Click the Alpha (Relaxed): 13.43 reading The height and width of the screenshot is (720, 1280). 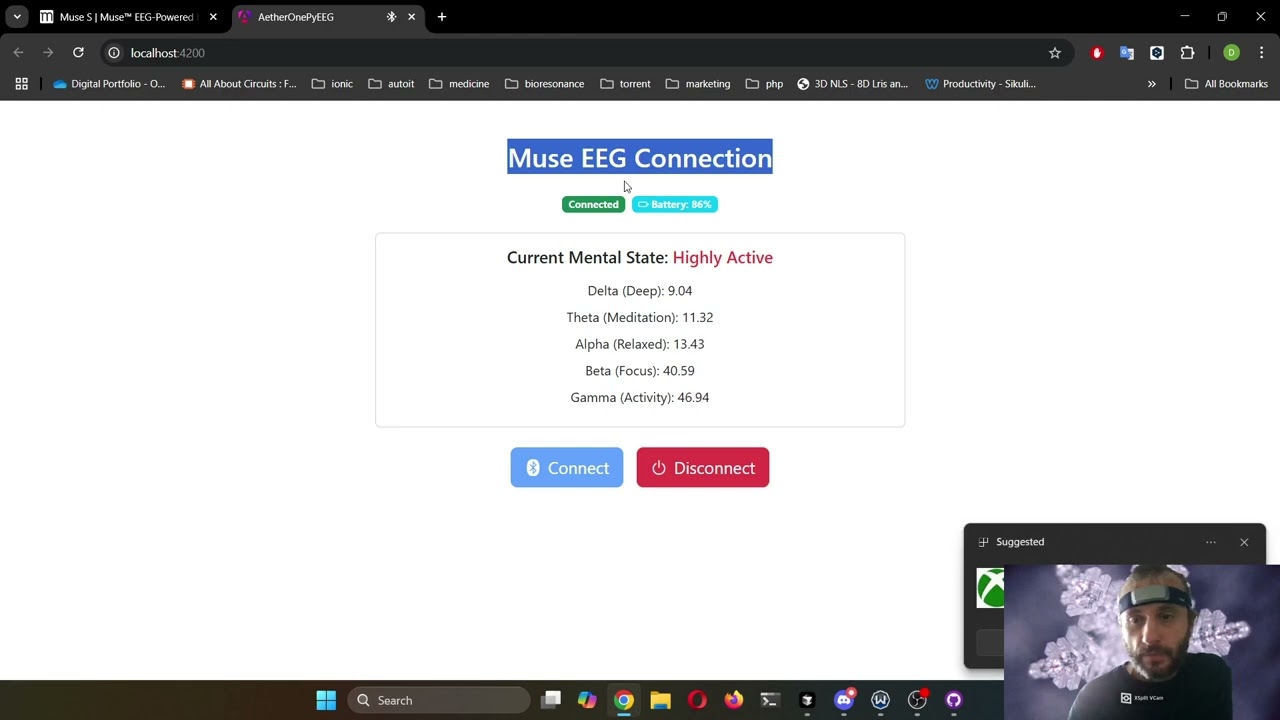640,344
